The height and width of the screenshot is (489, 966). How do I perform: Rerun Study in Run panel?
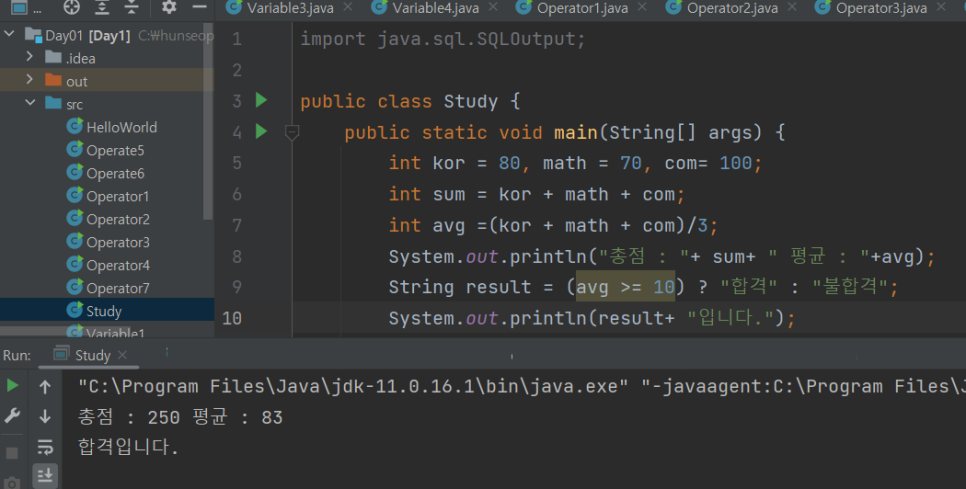pos(12,386)
